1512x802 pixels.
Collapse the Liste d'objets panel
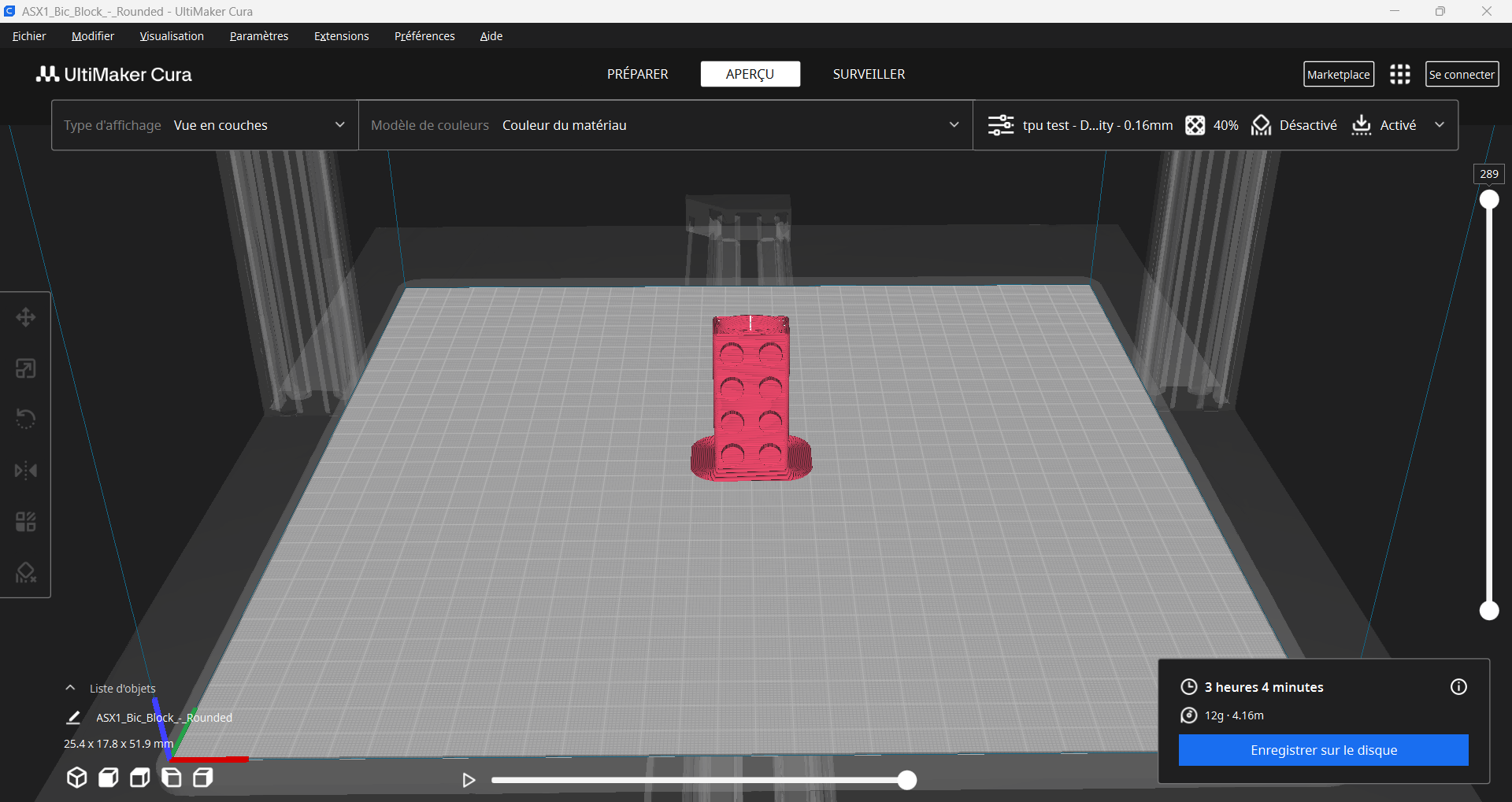point(70,688)
